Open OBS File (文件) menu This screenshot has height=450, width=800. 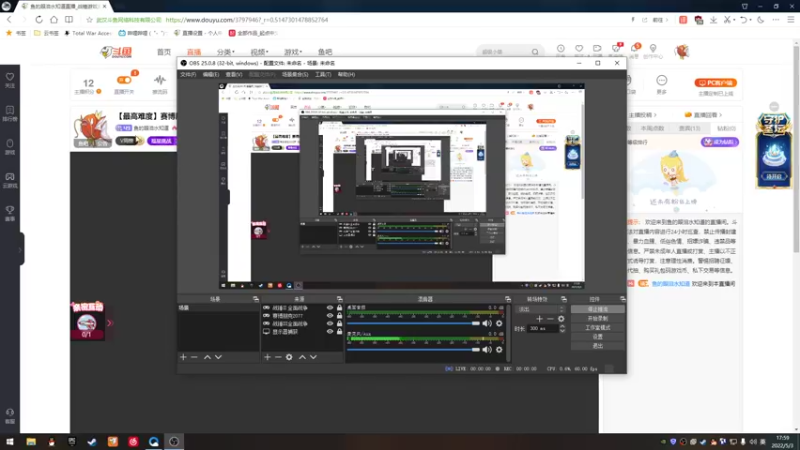188,74
